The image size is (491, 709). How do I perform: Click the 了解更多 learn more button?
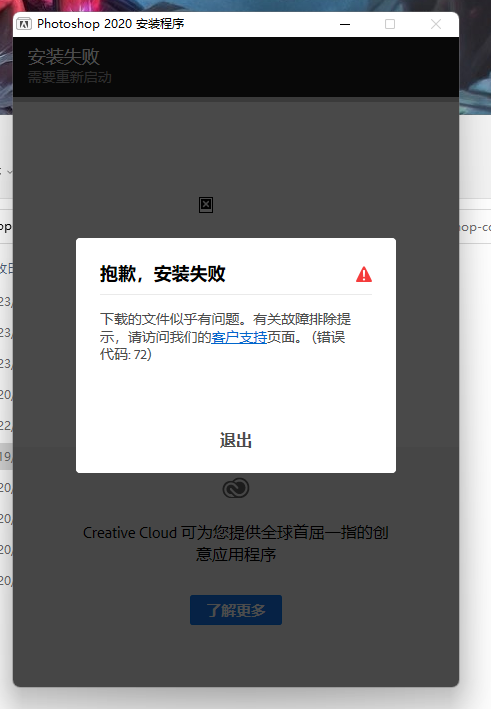point(236,610)
